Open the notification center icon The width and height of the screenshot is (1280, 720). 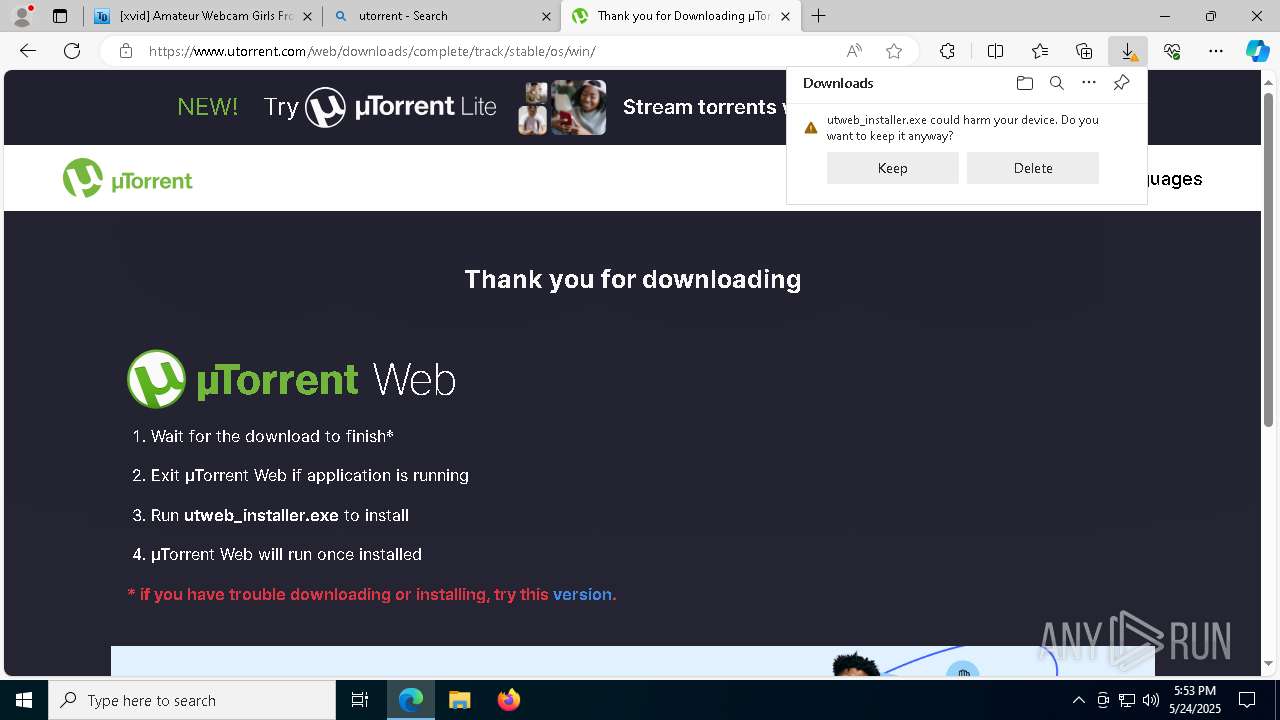(x=1247, y=700)
